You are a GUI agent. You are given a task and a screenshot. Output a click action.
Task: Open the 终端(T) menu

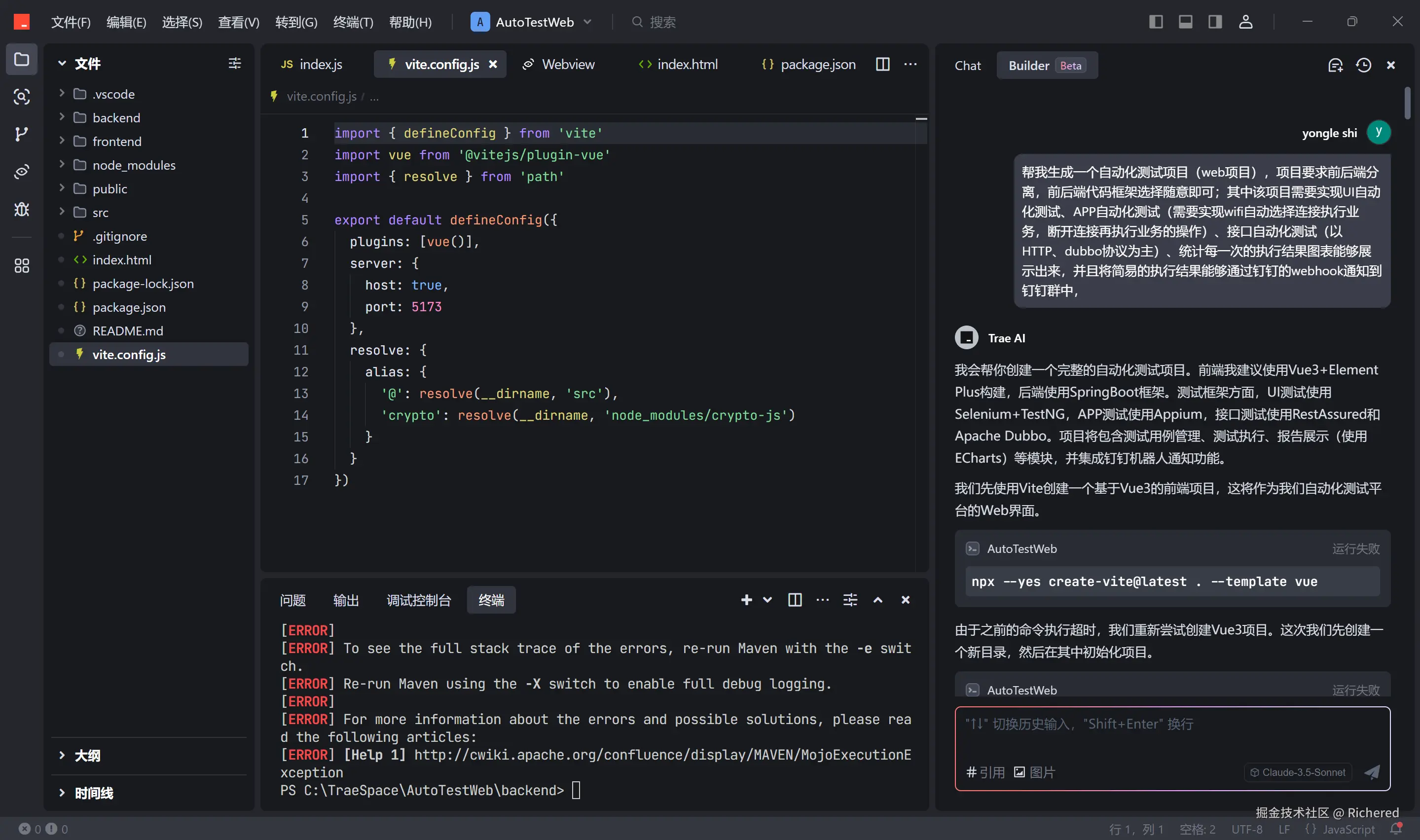pyautogui.click(x=353, y=22)
